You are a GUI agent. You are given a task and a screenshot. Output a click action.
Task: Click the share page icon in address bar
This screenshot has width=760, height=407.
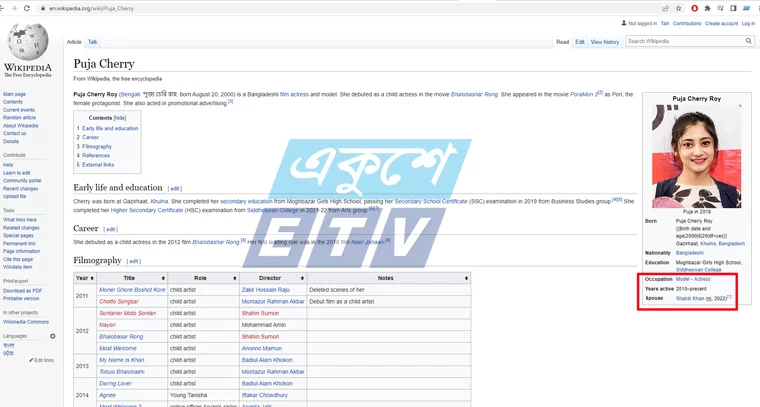[x=665, y=8]
